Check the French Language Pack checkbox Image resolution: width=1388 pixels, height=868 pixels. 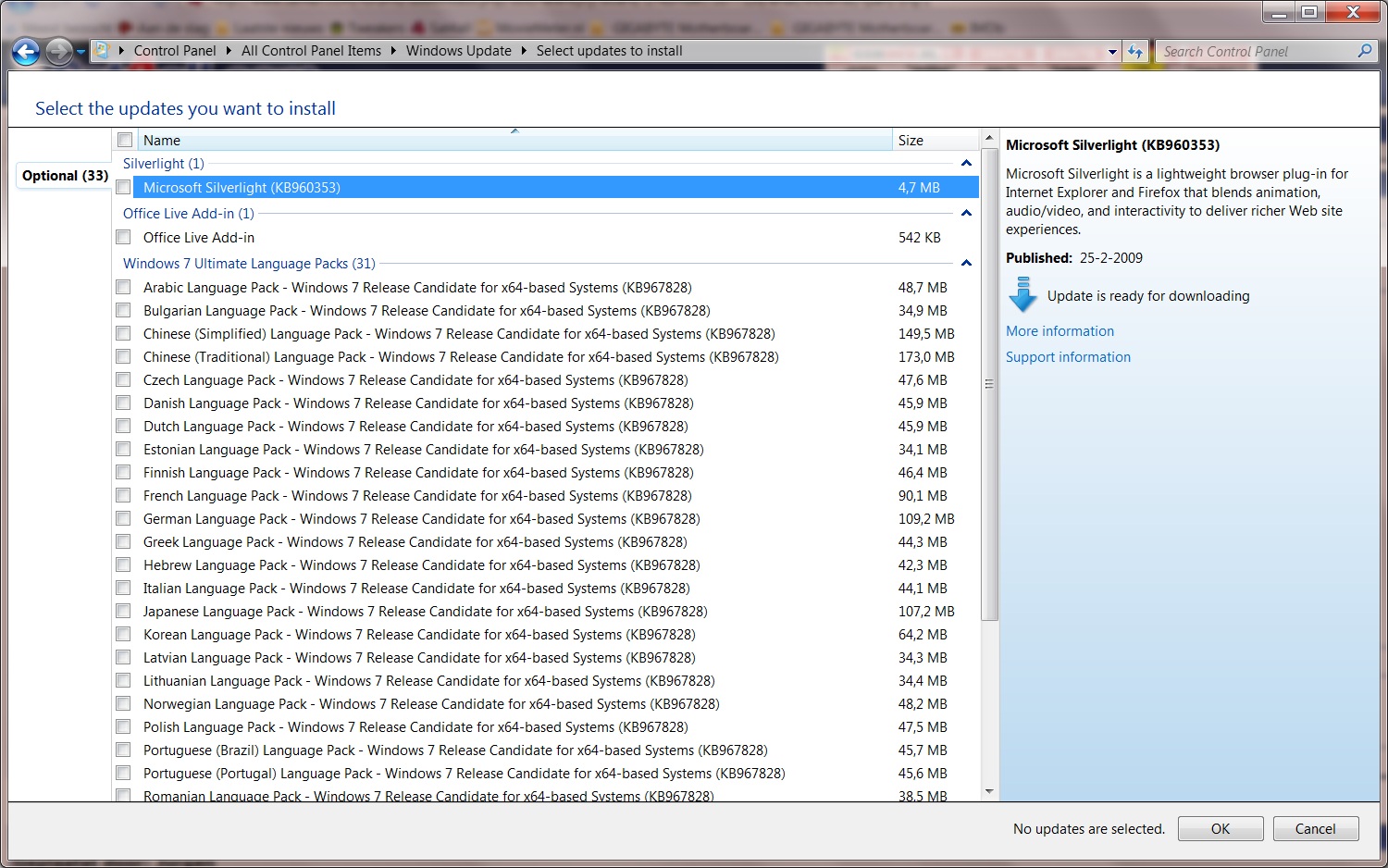[123, 495]
